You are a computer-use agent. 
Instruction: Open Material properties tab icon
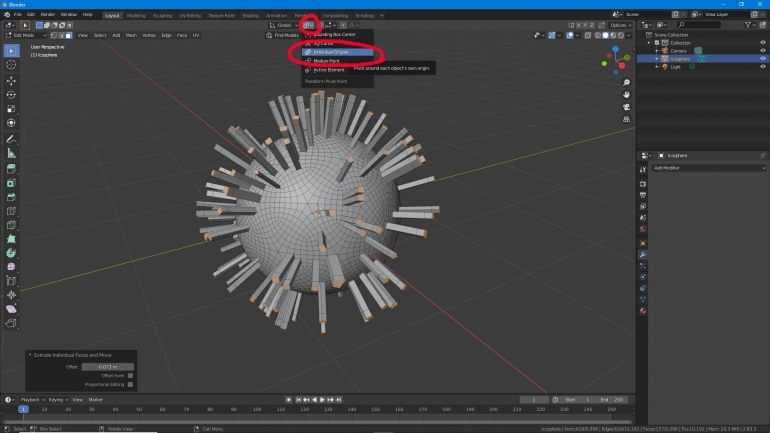(x=643, y=311)
